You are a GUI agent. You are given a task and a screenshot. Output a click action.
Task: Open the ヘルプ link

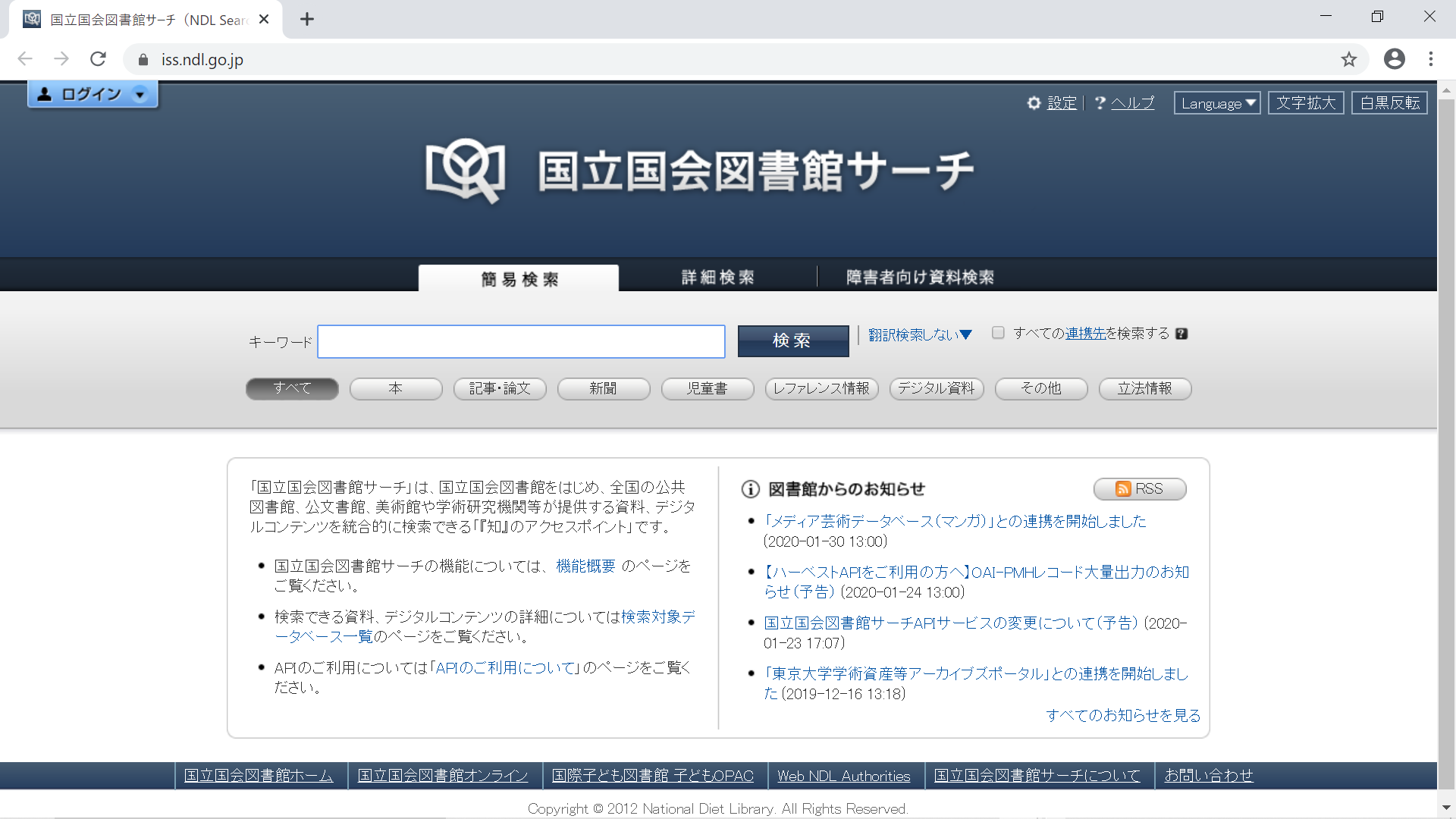1132,103
